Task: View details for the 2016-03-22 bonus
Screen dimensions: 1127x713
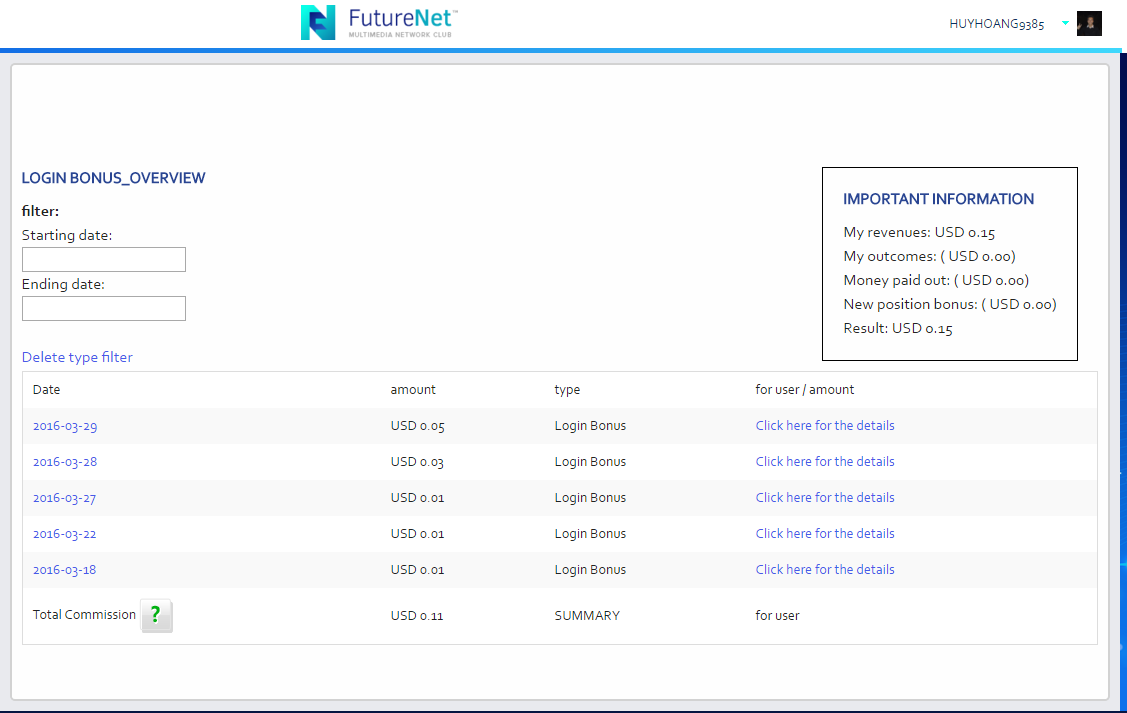Action: [x=825, y=534]
